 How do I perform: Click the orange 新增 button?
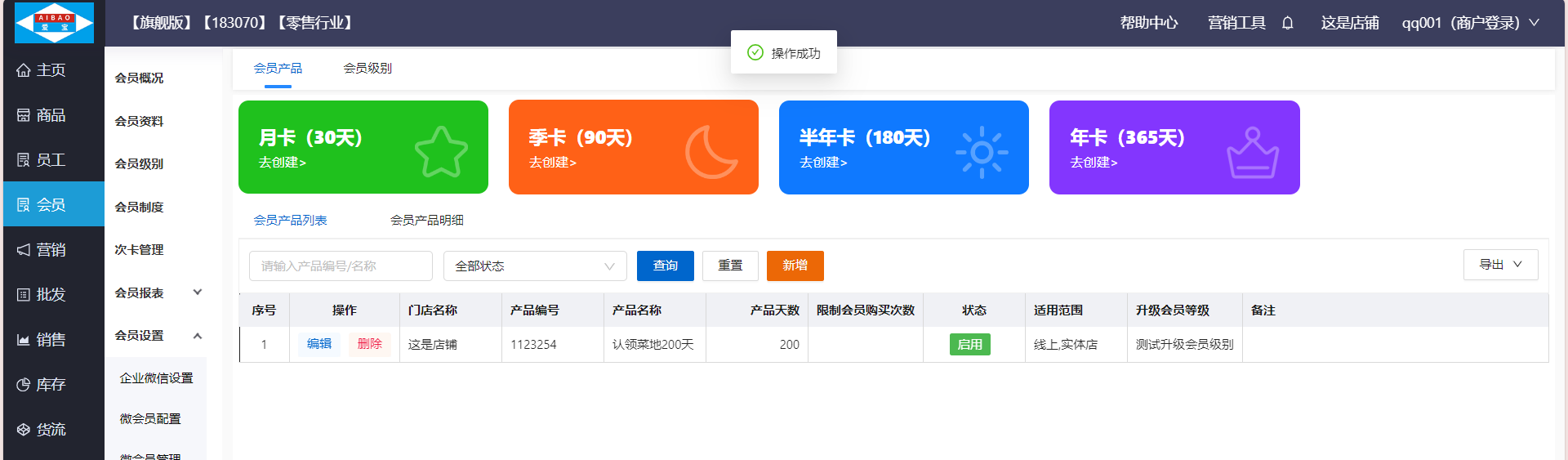pos(795,266)
